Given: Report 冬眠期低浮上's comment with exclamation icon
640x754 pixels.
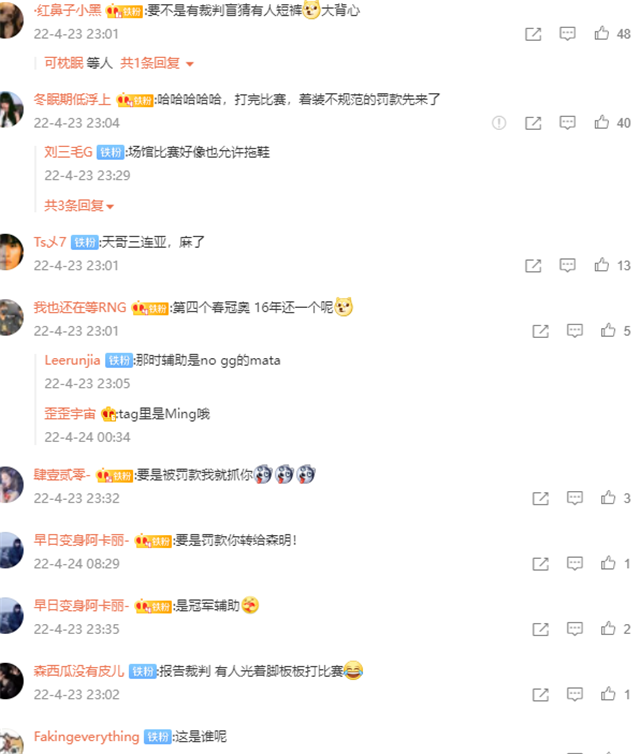Looking at the screenshot, I should [499, 123].
